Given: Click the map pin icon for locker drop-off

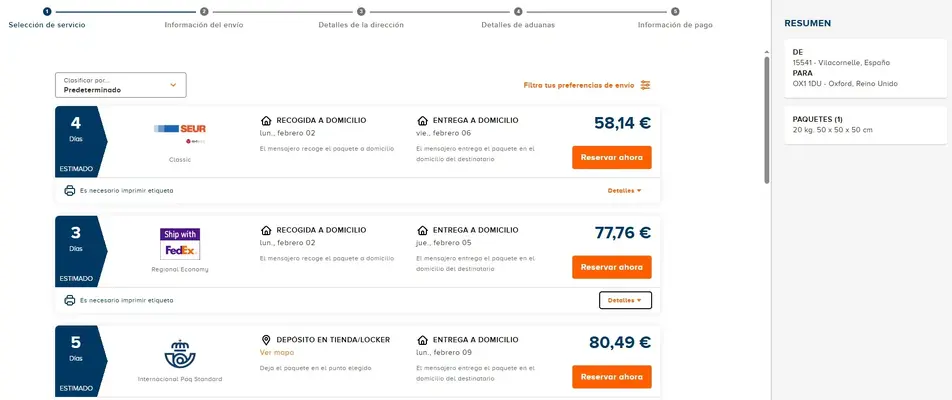Looking at the screenshot, I should click(x=266, y=340).
